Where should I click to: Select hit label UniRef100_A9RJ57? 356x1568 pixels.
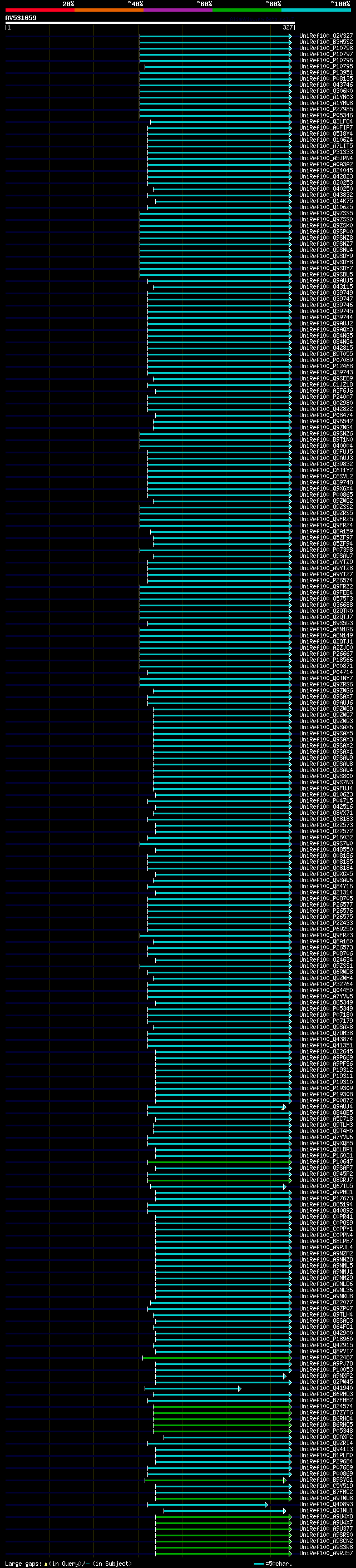325,1553
